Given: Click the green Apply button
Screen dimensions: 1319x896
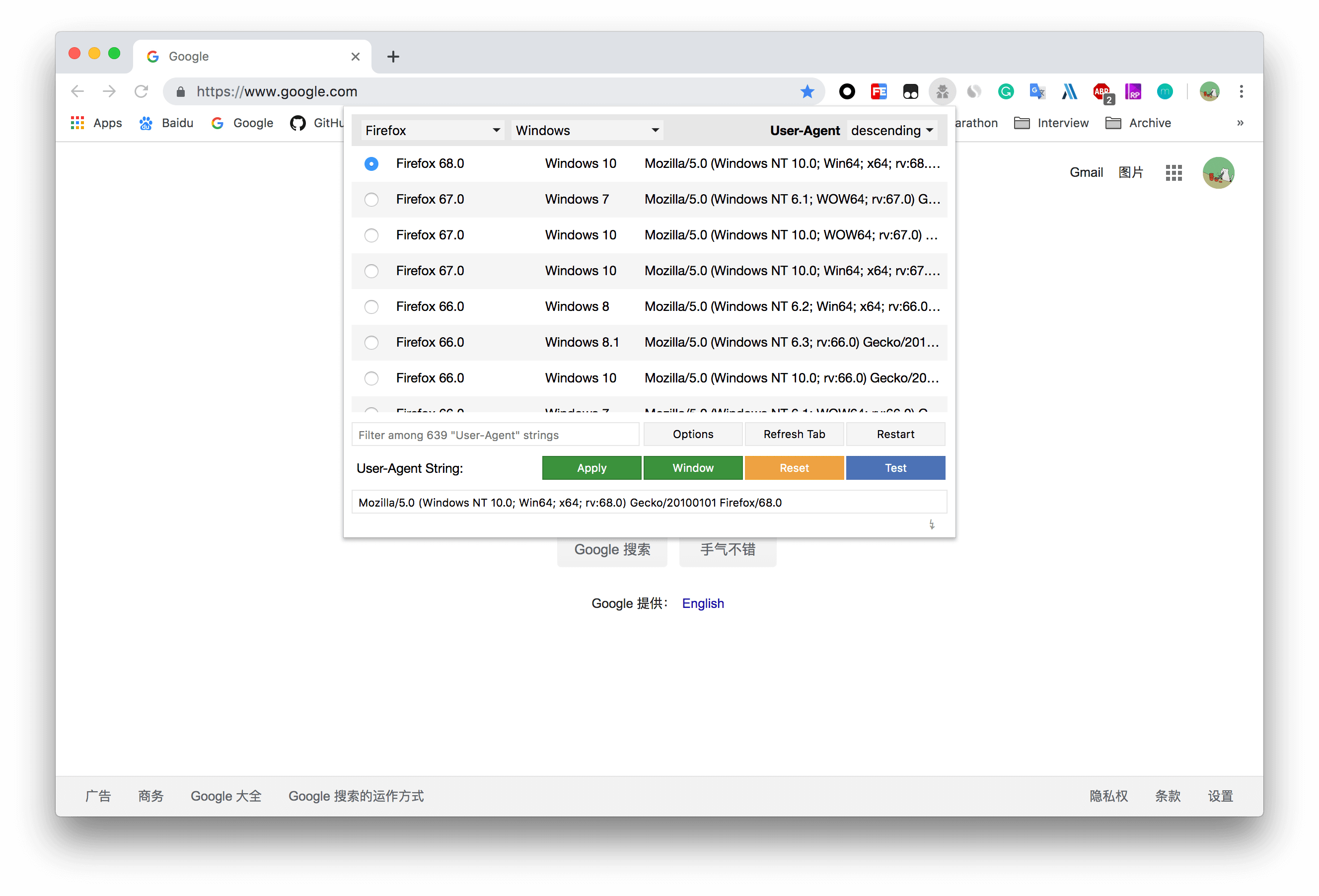Looking at the screenshot, I should (591, 468).
